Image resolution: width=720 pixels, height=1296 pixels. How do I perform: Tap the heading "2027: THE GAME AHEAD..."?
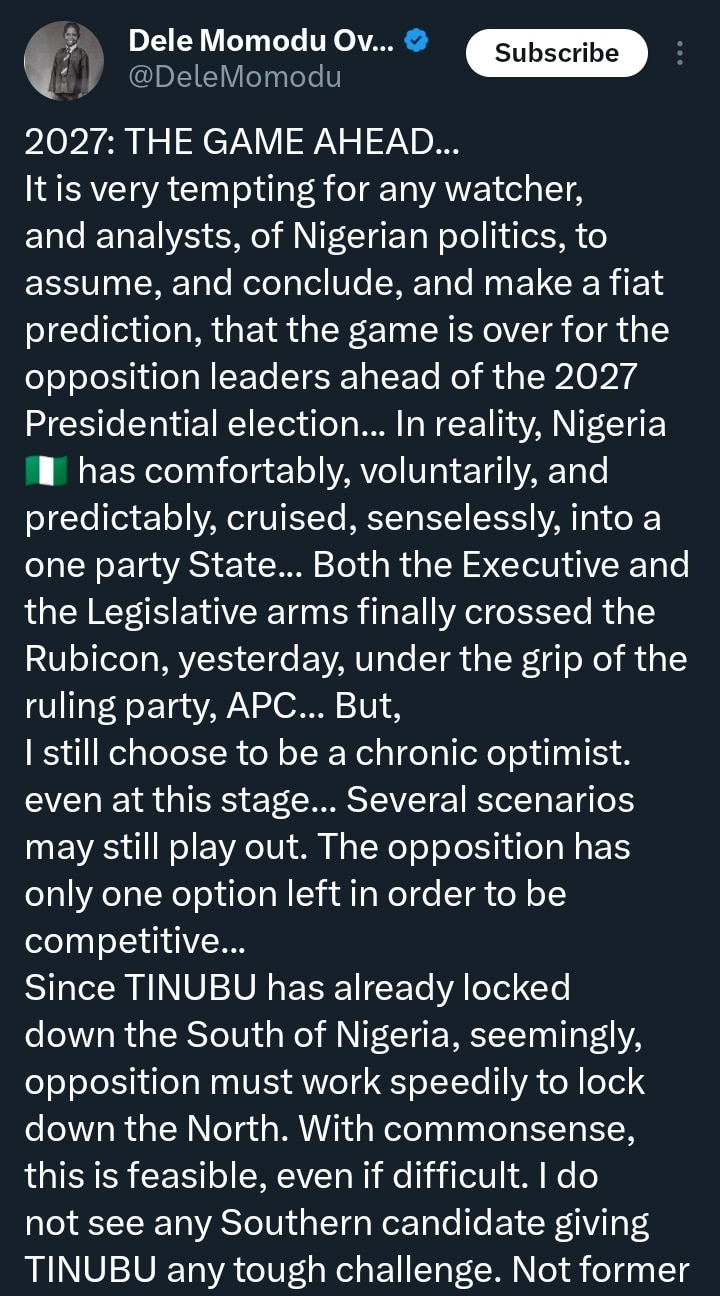point(241,143)
